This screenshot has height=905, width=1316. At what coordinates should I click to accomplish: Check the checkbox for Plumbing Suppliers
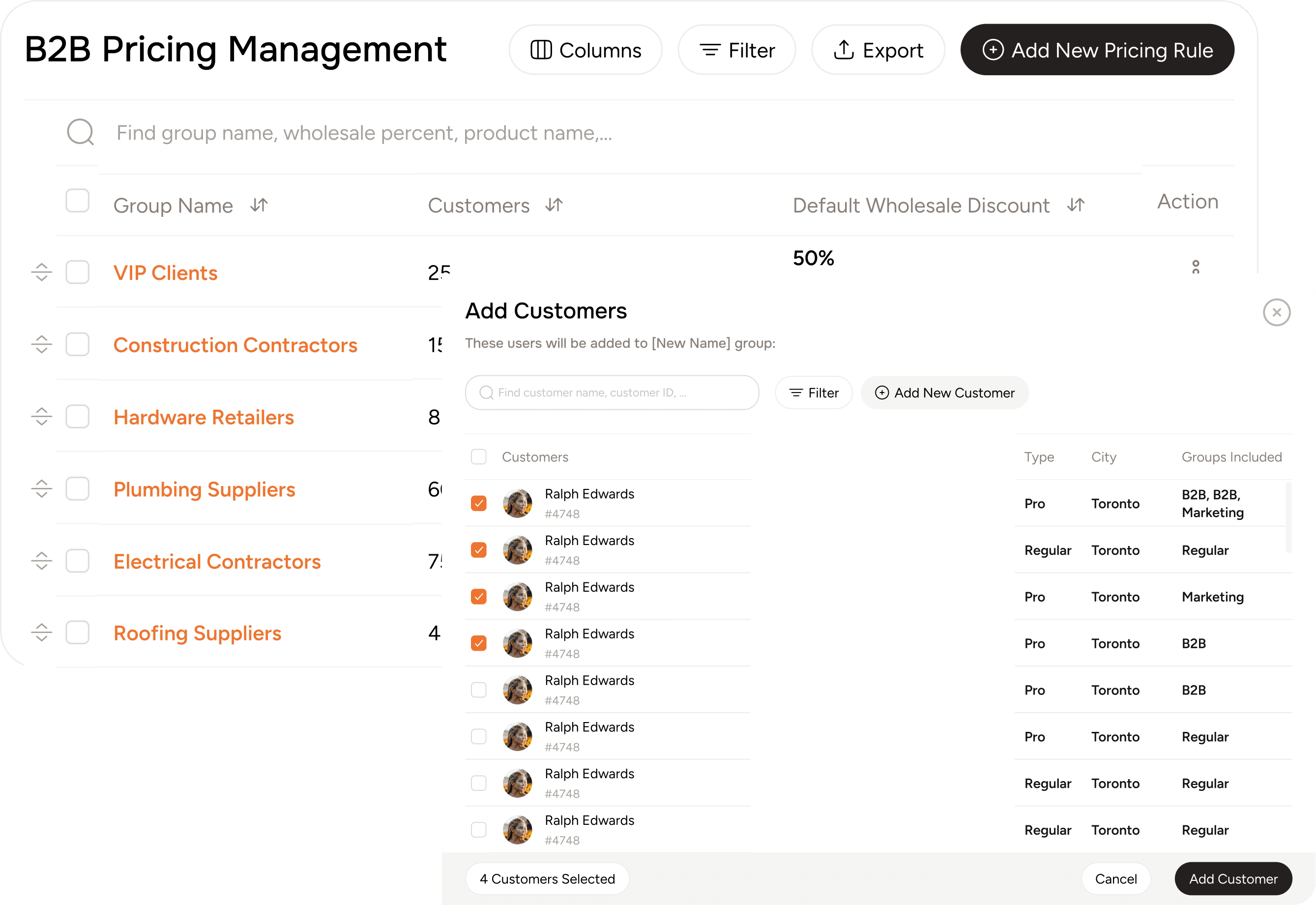(x=78, y=488)
